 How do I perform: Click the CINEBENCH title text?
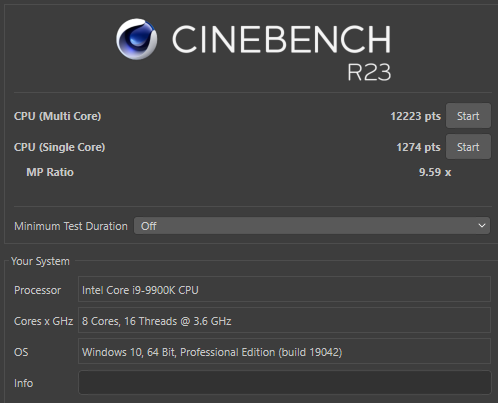tap(281, 39)
